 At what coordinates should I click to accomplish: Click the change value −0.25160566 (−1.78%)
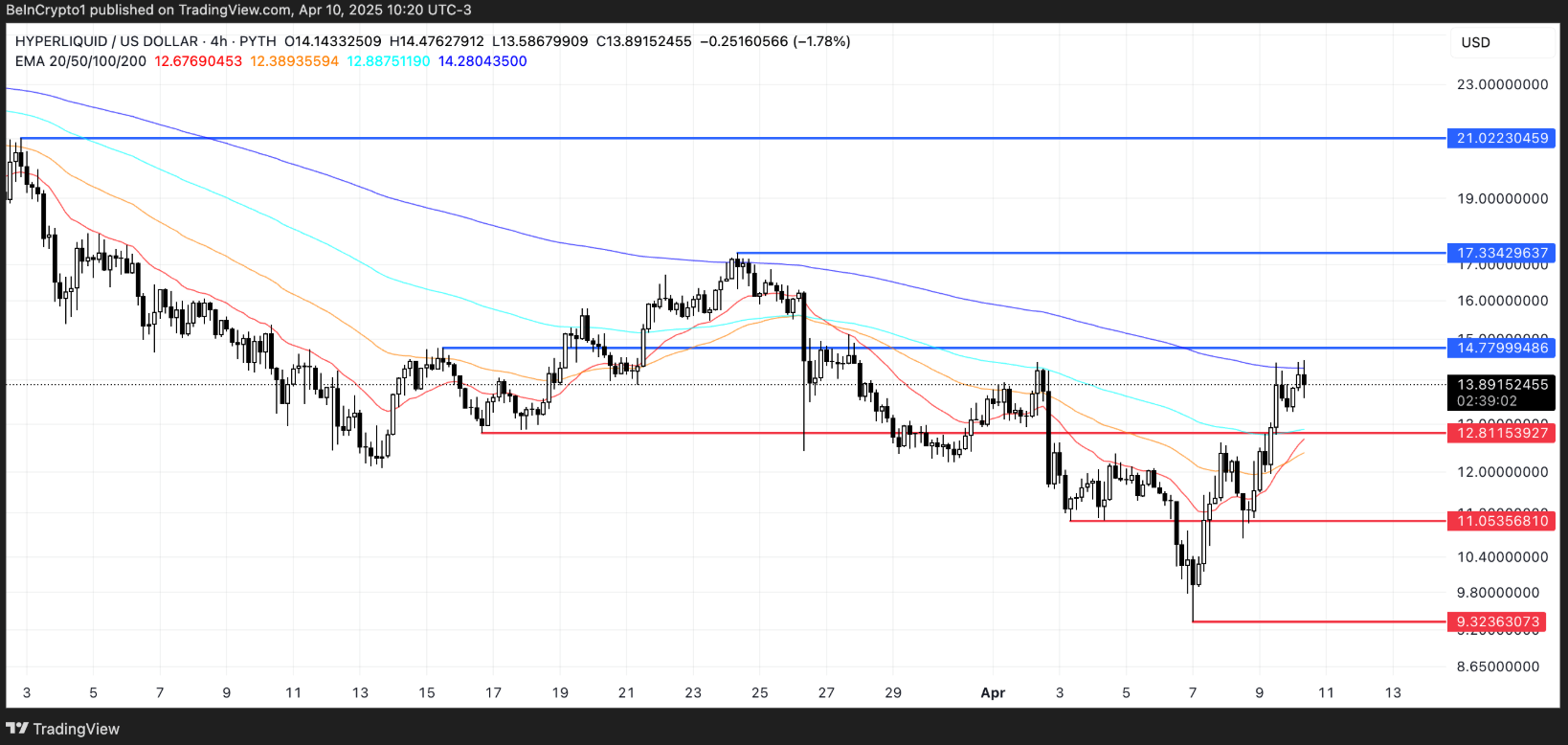[x=775, y=41]
